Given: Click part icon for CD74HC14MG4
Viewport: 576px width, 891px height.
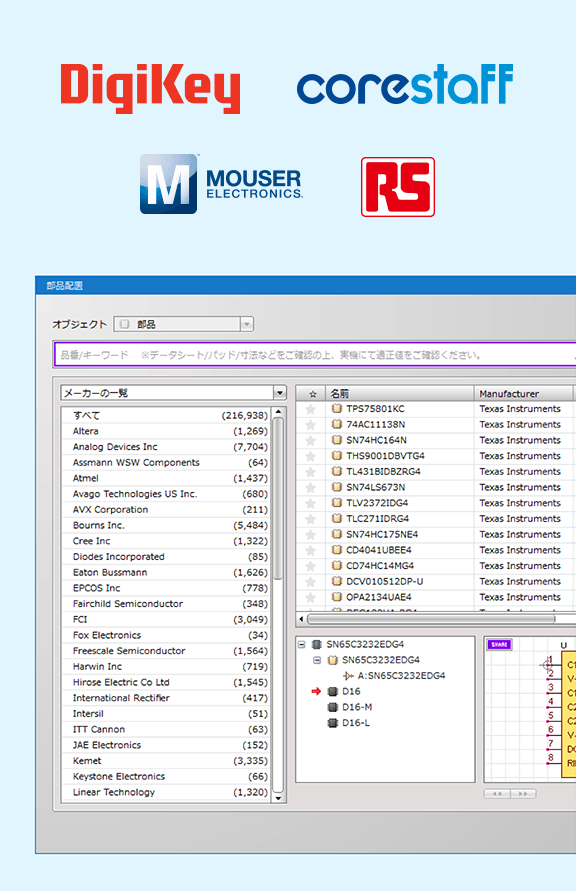Looking at the screenshot, I should (x=337, y=565).
